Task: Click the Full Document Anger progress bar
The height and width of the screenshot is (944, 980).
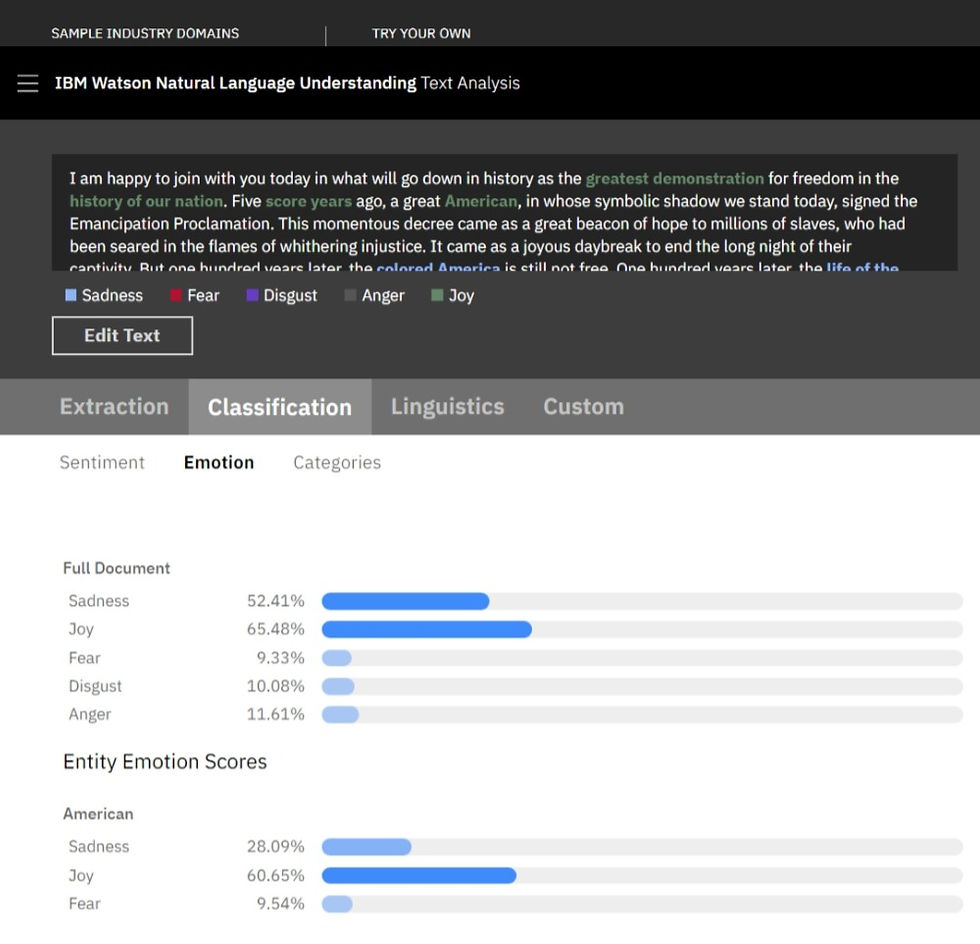Action: click(642, 715)
